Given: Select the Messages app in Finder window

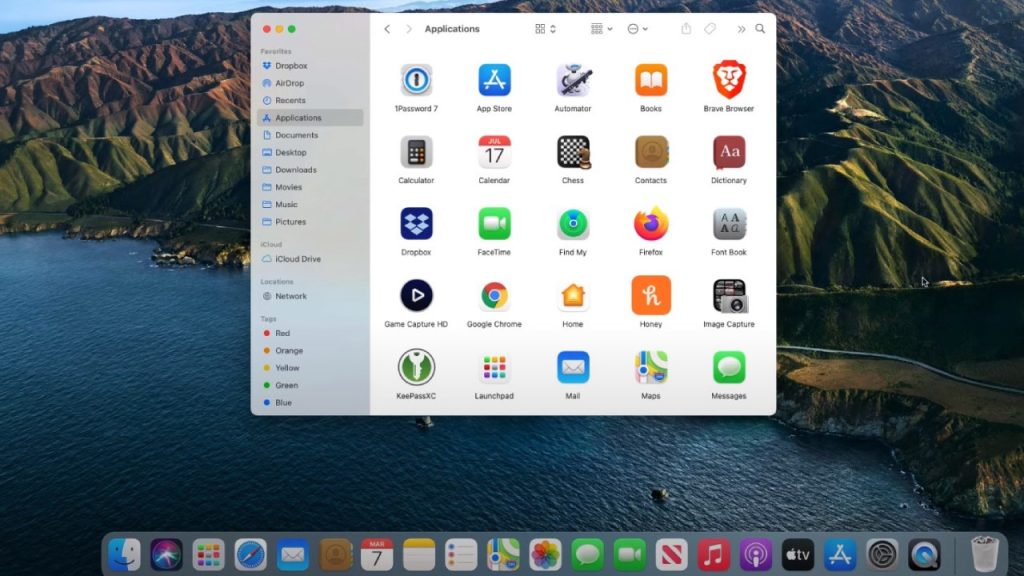Looking at the screenshot, I should tap(729, 368).
